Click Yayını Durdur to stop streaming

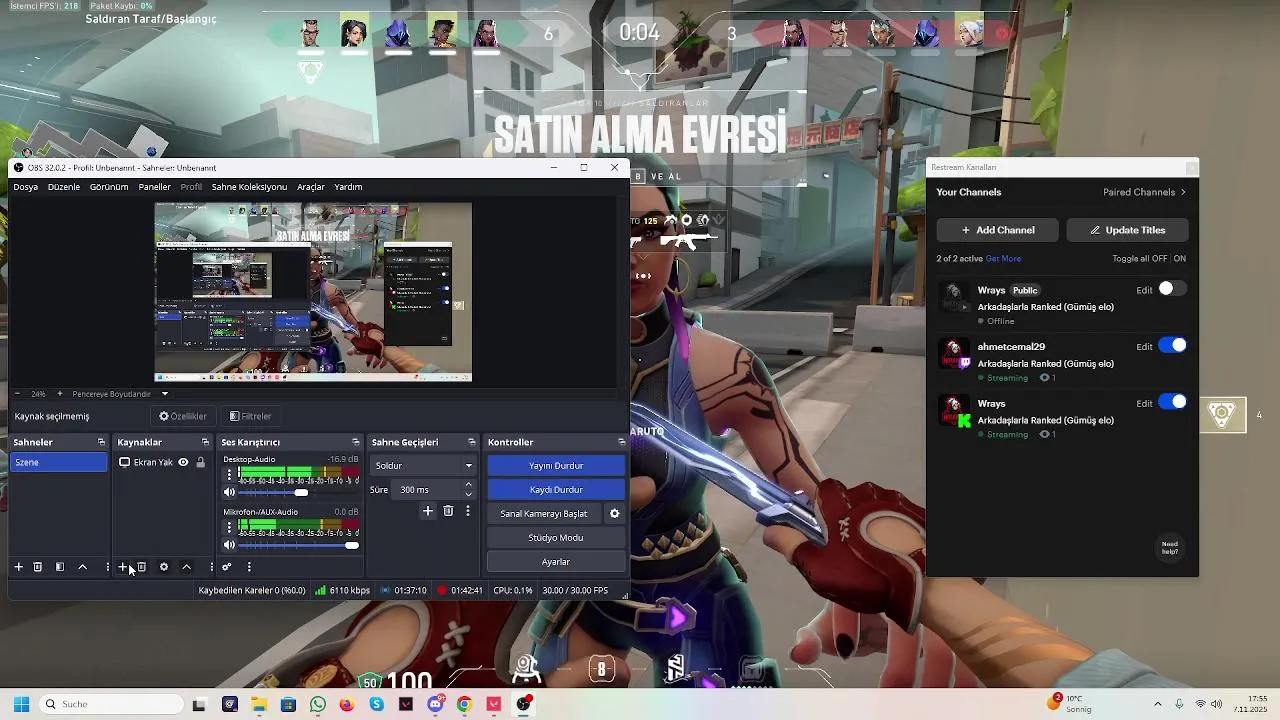click(x=556, y=466)
